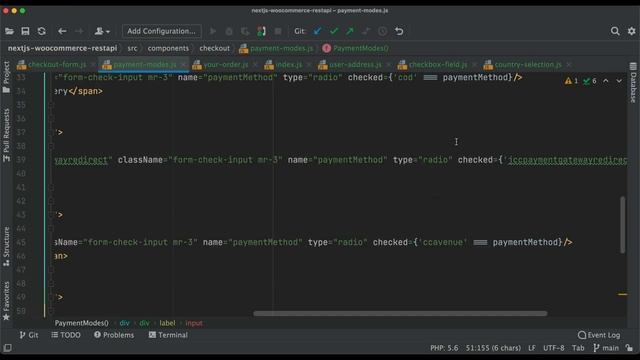The height and width of the screenshot is (360, 640).
Task: Click the green-red run targets icon
Action: pos(262,31)
